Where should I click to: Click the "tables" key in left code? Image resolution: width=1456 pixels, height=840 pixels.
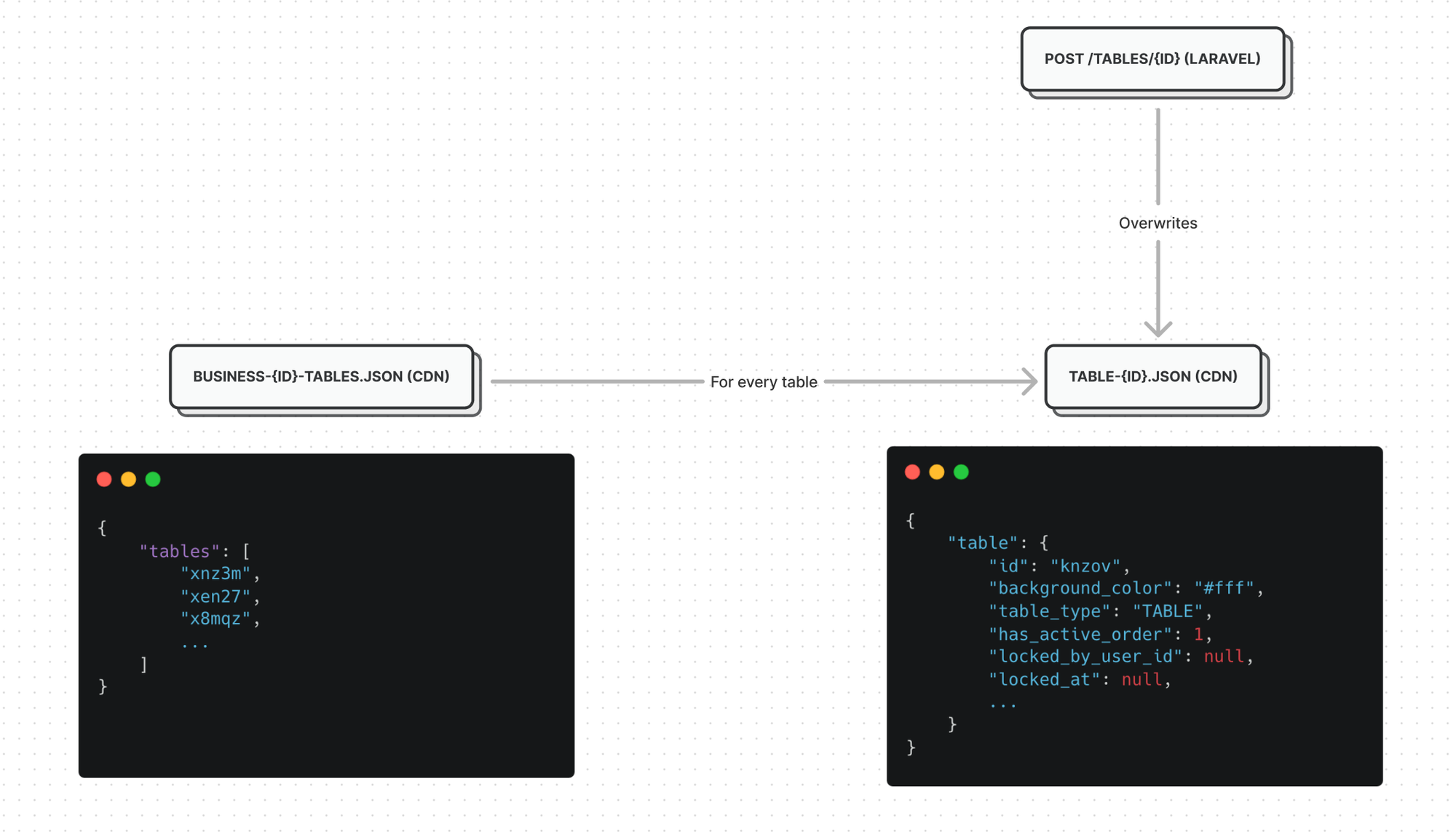click(x=179, y=551)
